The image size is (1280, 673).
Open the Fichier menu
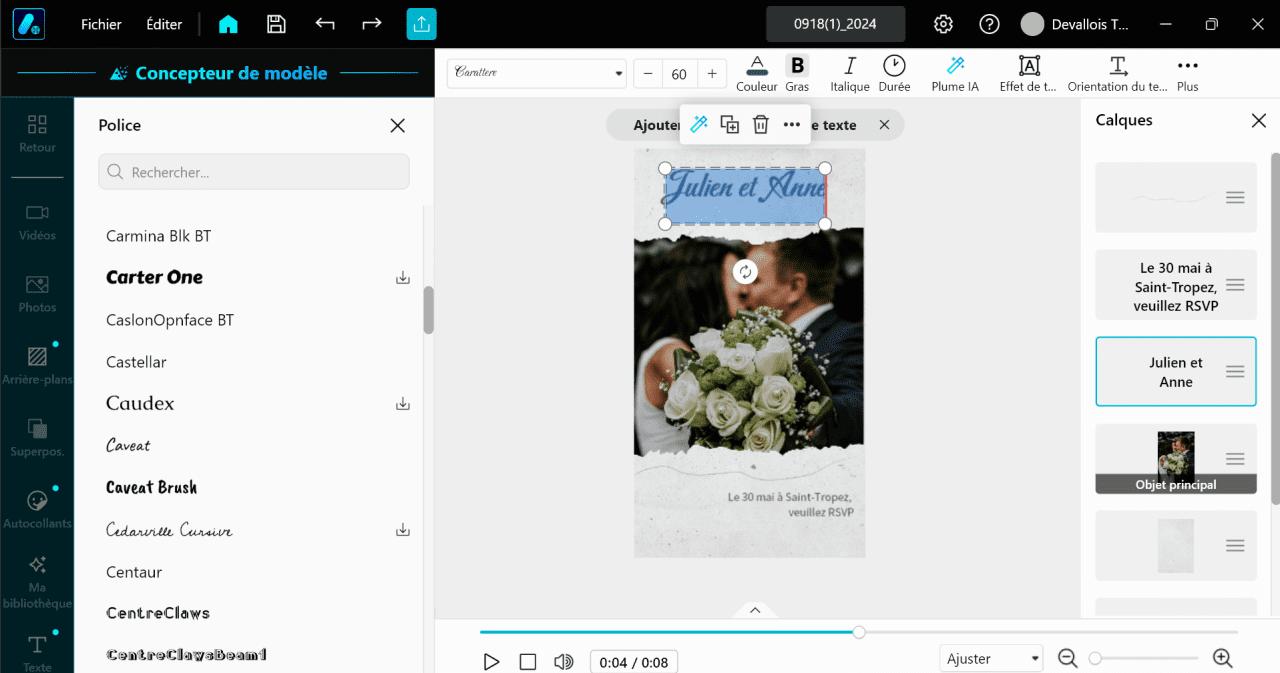[101, 24]
